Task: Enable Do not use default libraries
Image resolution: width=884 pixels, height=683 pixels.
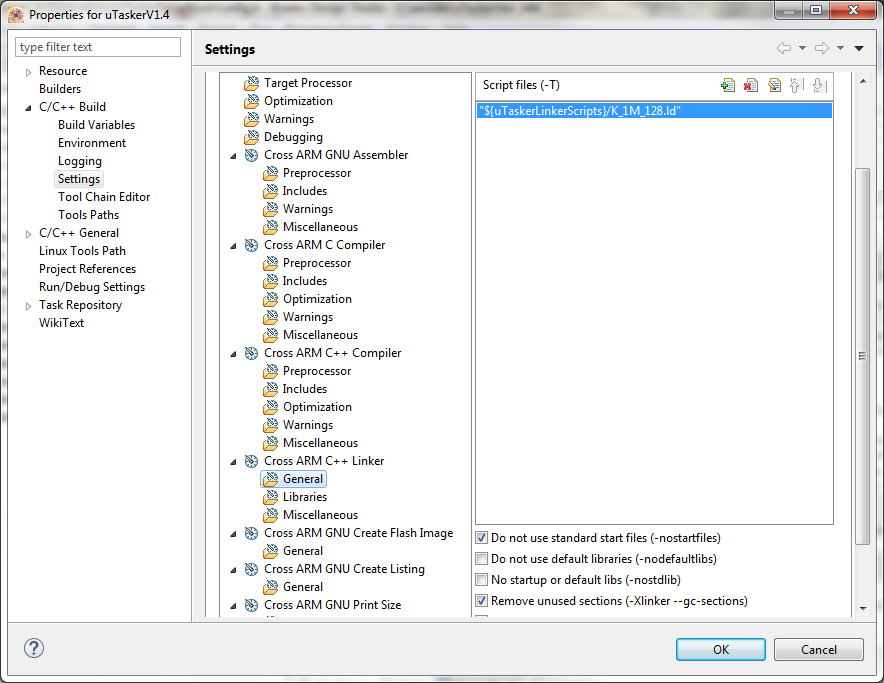Action: pyautogui.click(x=481, y=559)
